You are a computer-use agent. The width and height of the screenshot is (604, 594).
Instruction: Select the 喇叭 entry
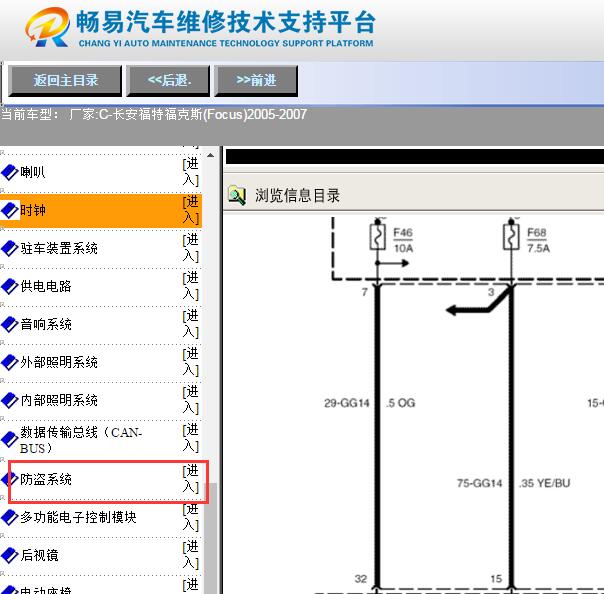[x=33, y=172]
